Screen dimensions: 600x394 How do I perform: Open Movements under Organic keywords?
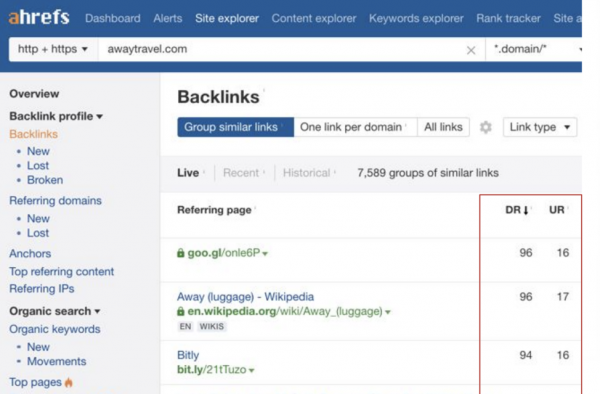57,361
